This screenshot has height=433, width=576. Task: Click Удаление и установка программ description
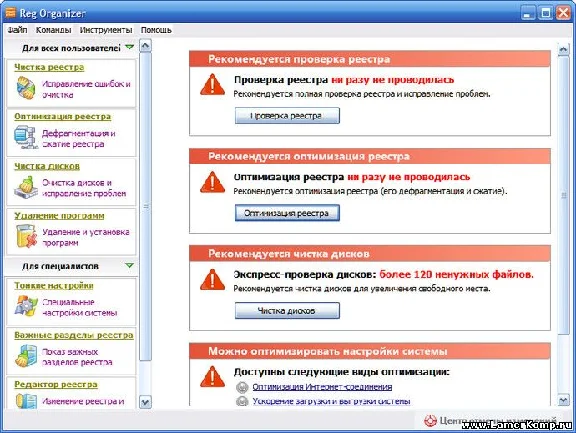(86, 237)
